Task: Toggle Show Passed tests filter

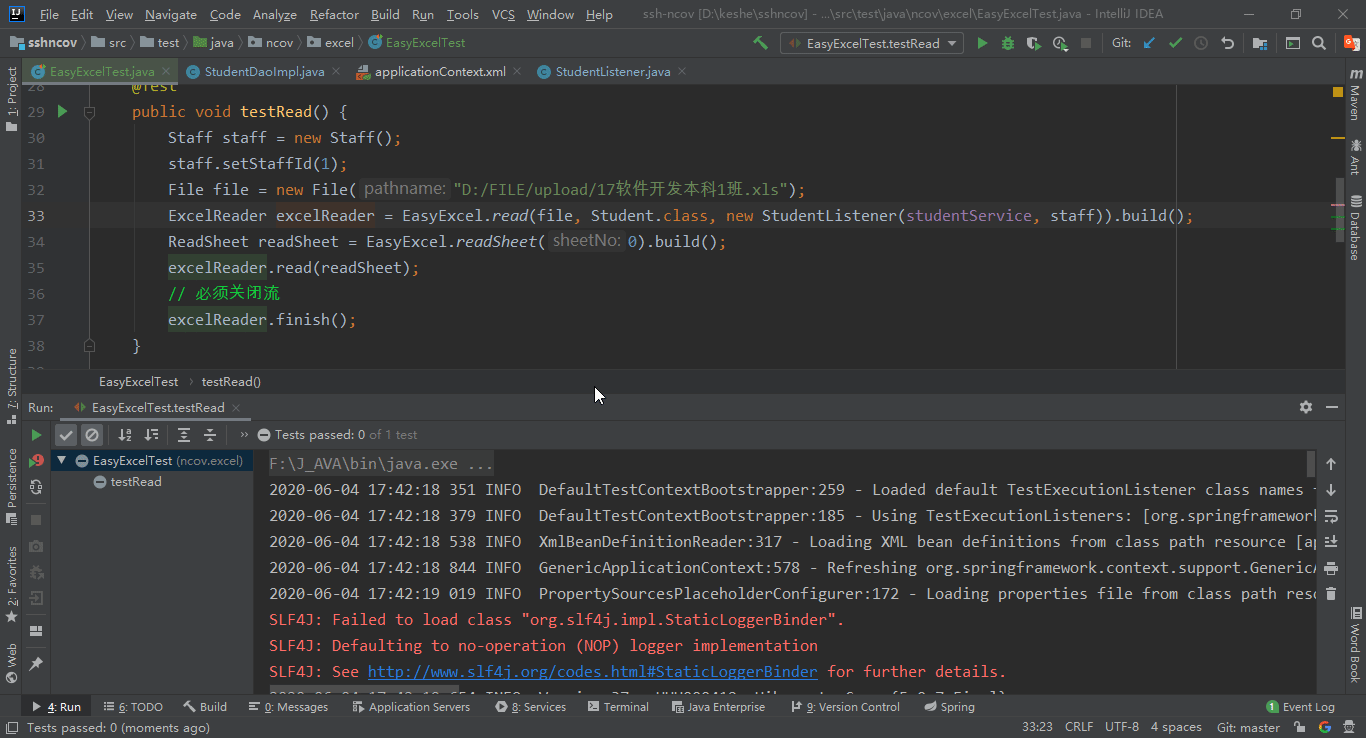Action: pyautogui.click(x=66, y=435)
